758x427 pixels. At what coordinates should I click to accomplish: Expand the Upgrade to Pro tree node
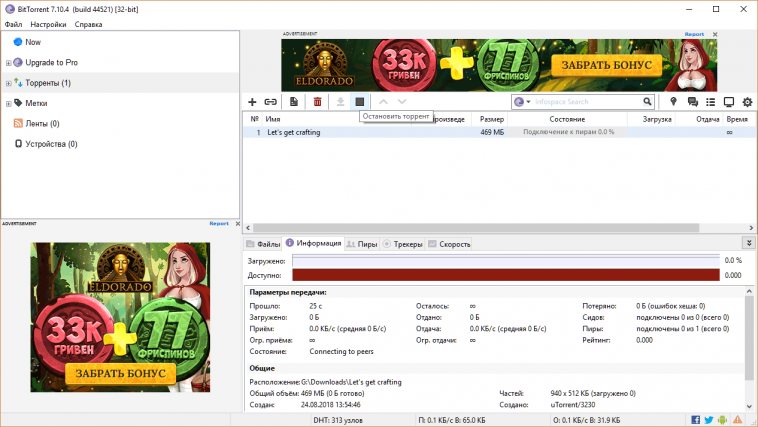coord(8,63)
